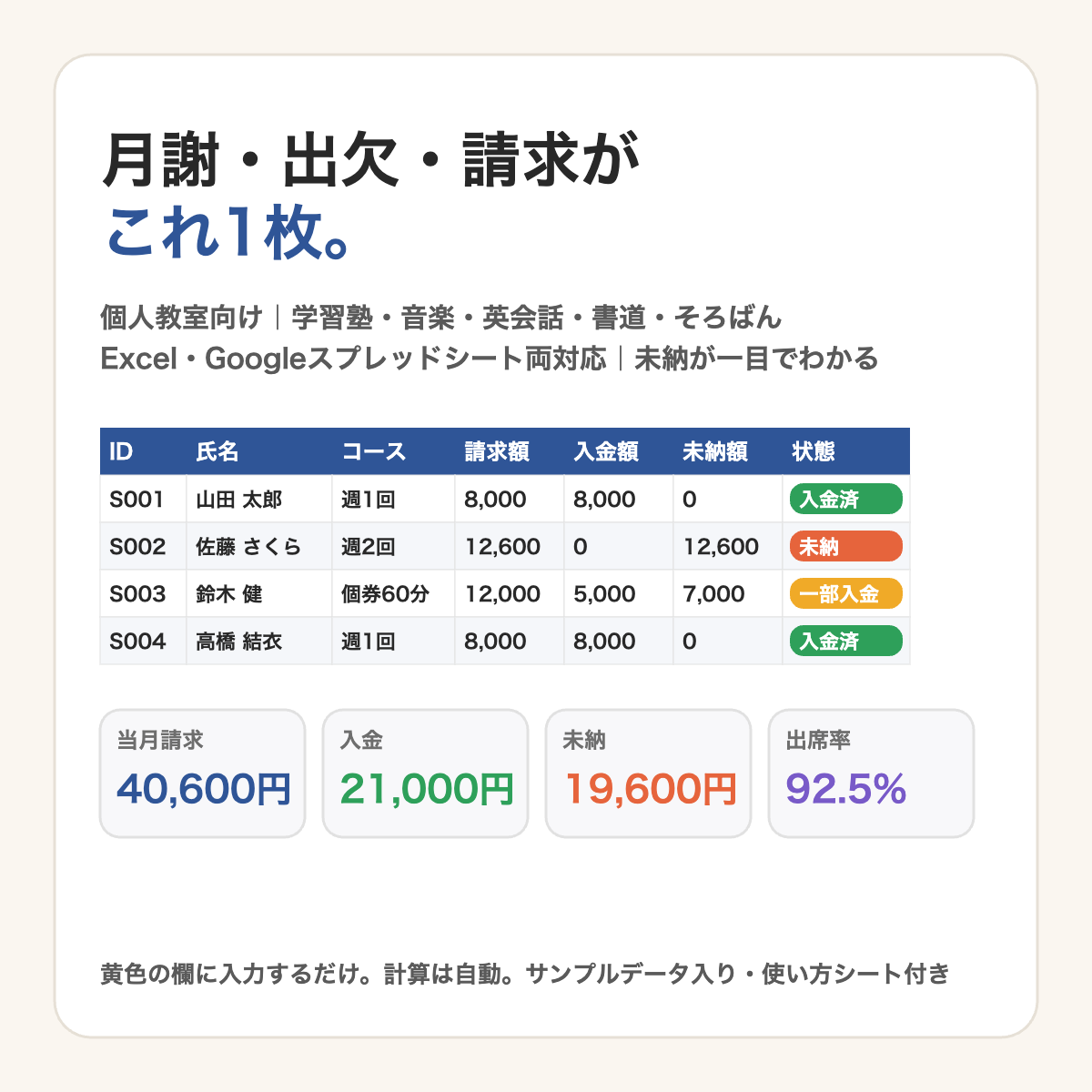Select the 当月請求 40,600円 summary card
1092x1092 pixels.
[202, 773]
